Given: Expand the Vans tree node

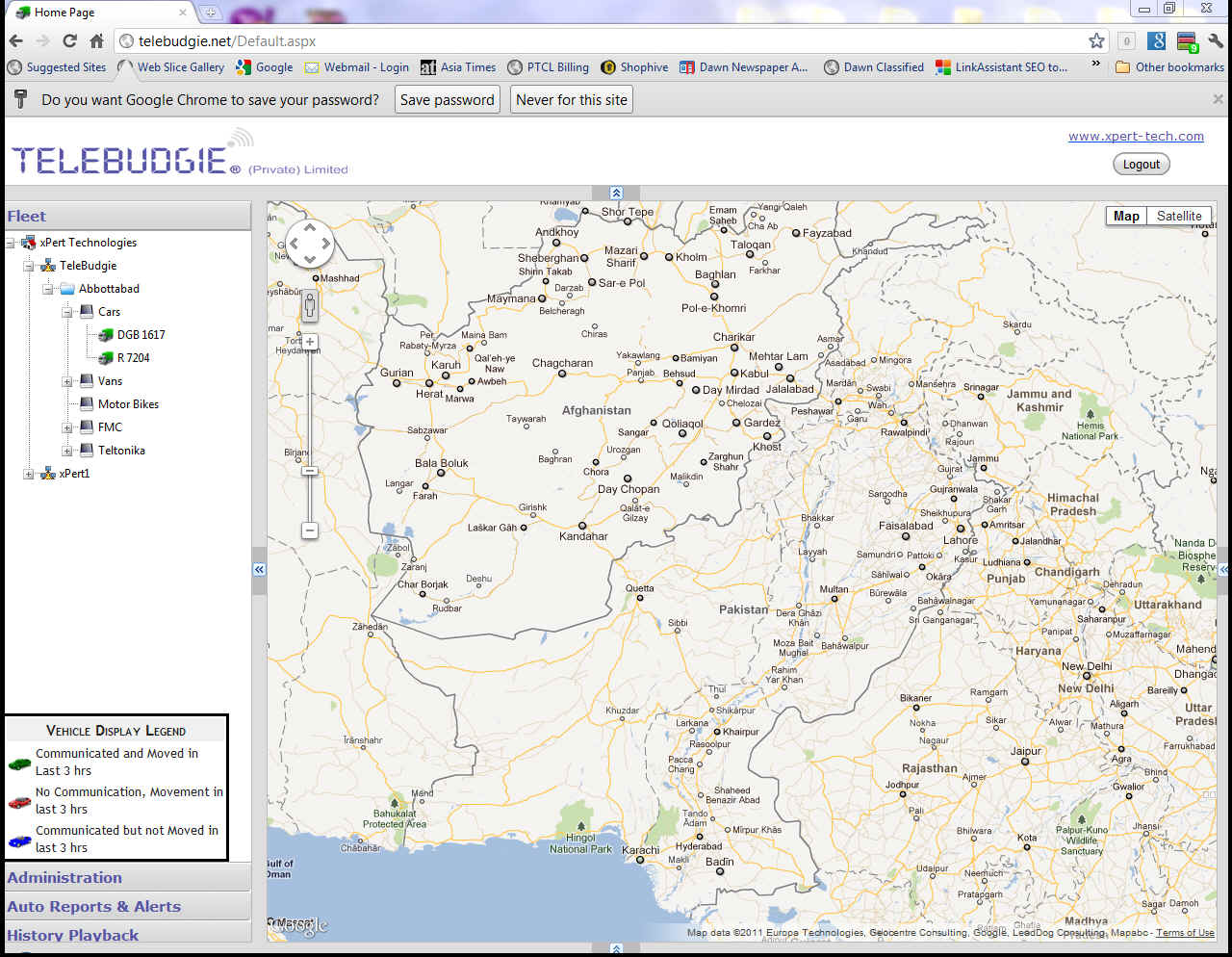Looking at the screenshot, I should pos(67,381).
